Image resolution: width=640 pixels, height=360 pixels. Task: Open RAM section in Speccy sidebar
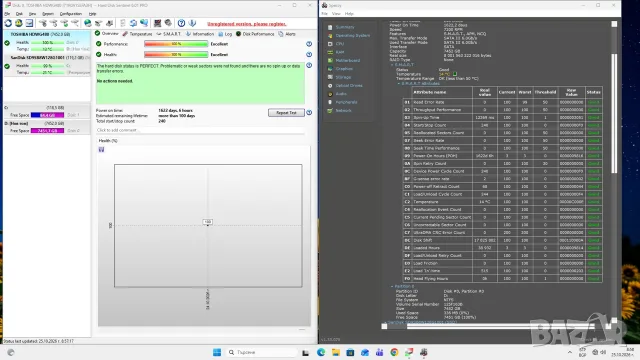pyautogui.click(x=340, y=52)
